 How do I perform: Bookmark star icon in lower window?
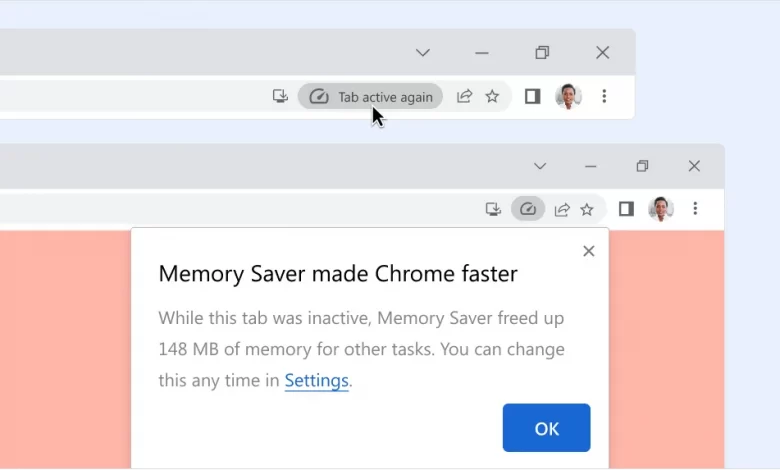pyautogui.click(x=587, y=209)
